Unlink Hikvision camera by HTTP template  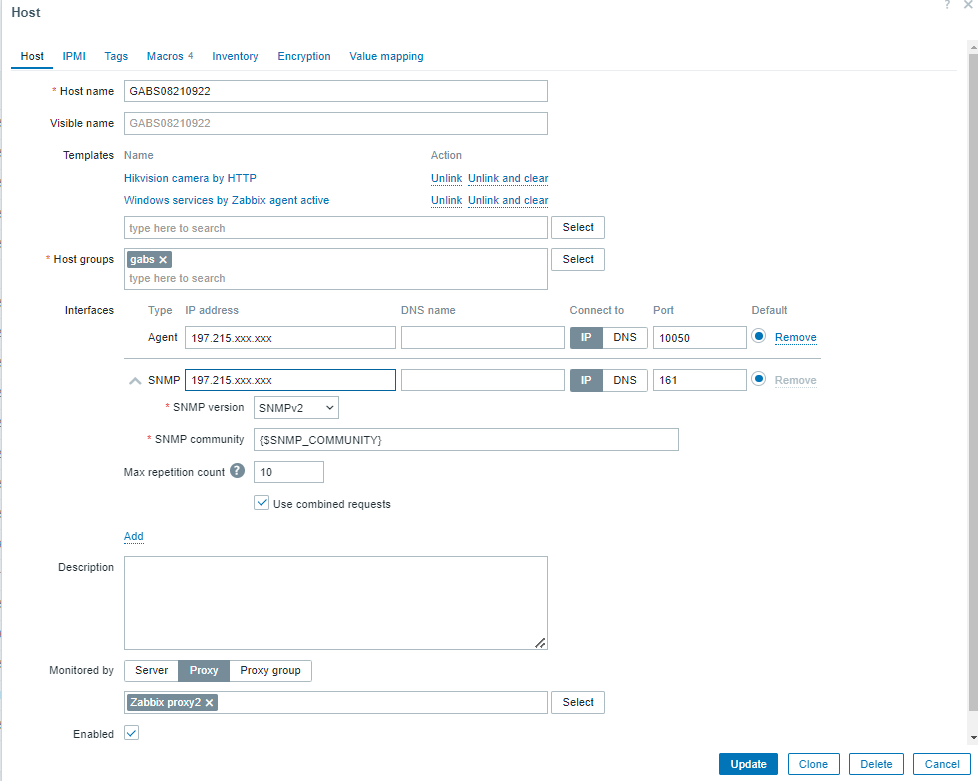click(446, 178)
